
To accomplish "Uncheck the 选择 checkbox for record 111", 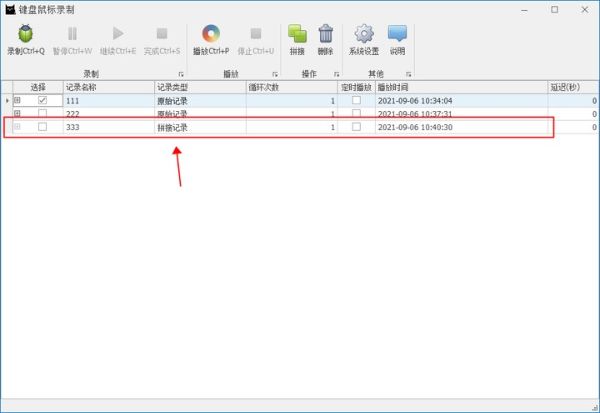I will pyautogui.click(x=42, y=100).
